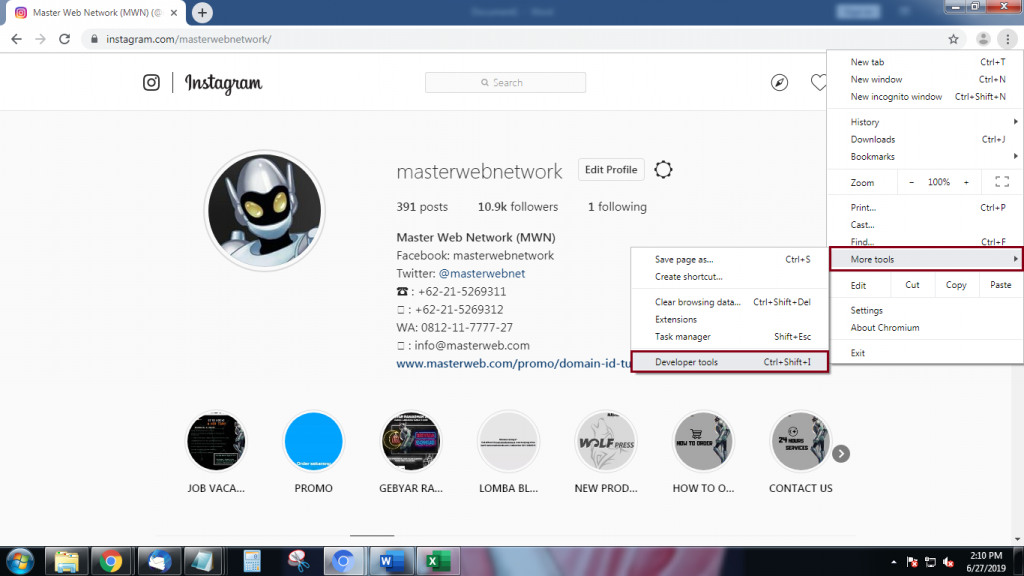Click the address bar URL
The width and height of the screenshot is (1024, 576).
189,39
